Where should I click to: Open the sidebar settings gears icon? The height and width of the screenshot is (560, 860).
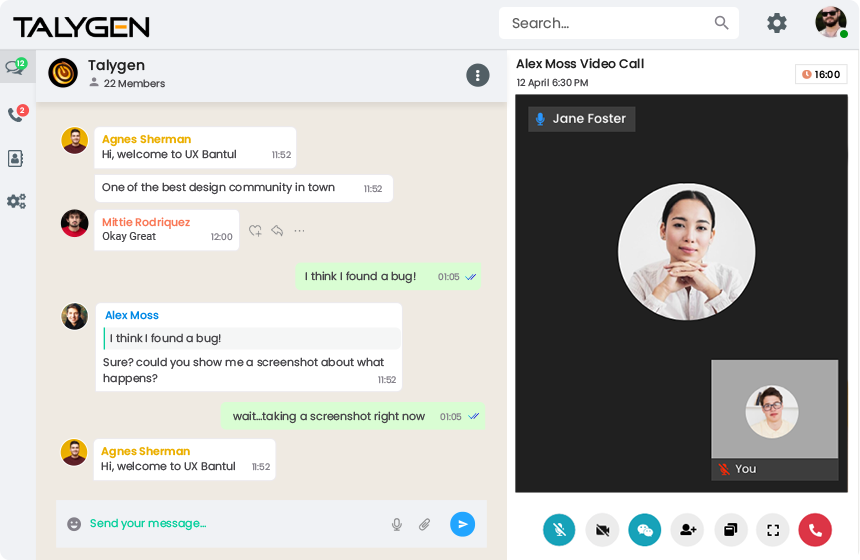coord(16,201)
